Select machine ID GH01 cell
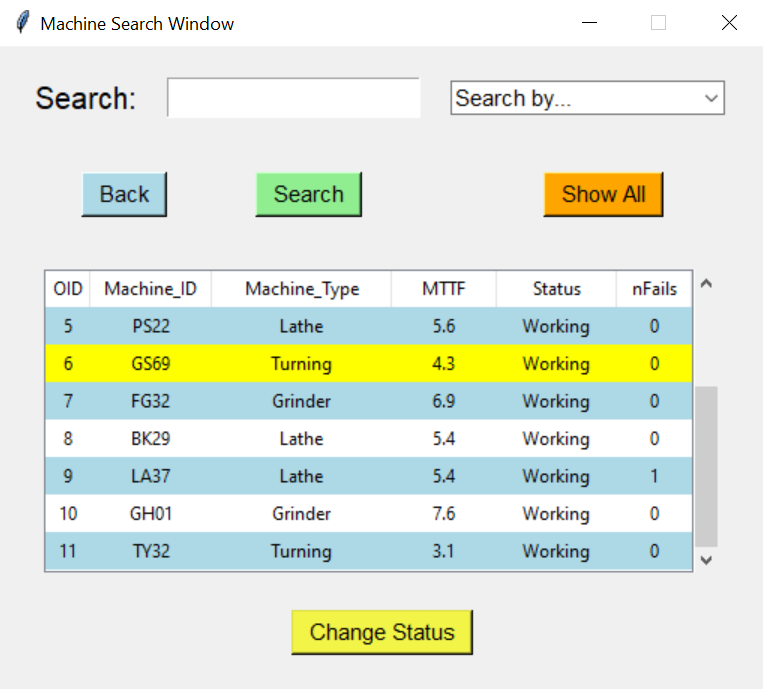 pos(151,513)
